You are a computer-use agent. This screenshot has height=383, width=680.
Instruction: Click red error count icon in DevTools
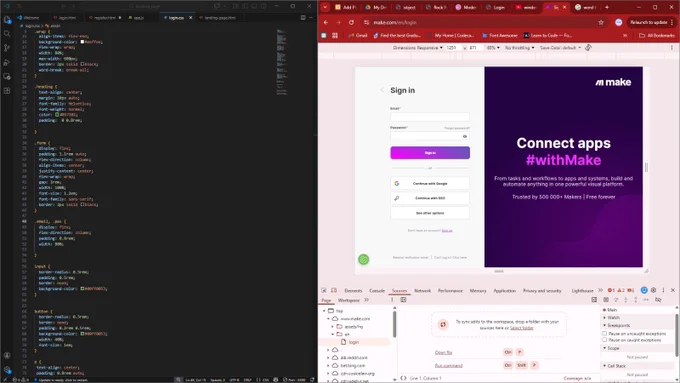click(x=611, y=291)
